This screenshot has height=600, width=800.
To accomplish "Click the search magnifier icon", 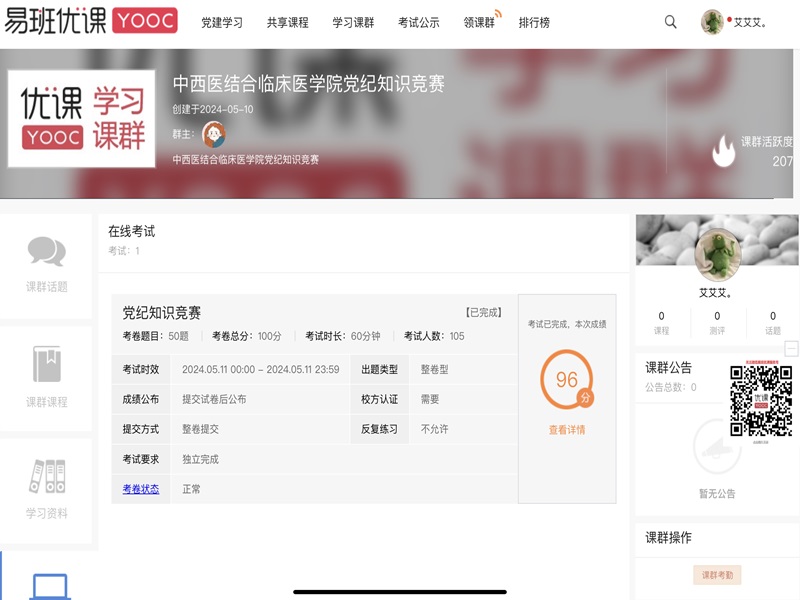I will click(x=671, y=22).
